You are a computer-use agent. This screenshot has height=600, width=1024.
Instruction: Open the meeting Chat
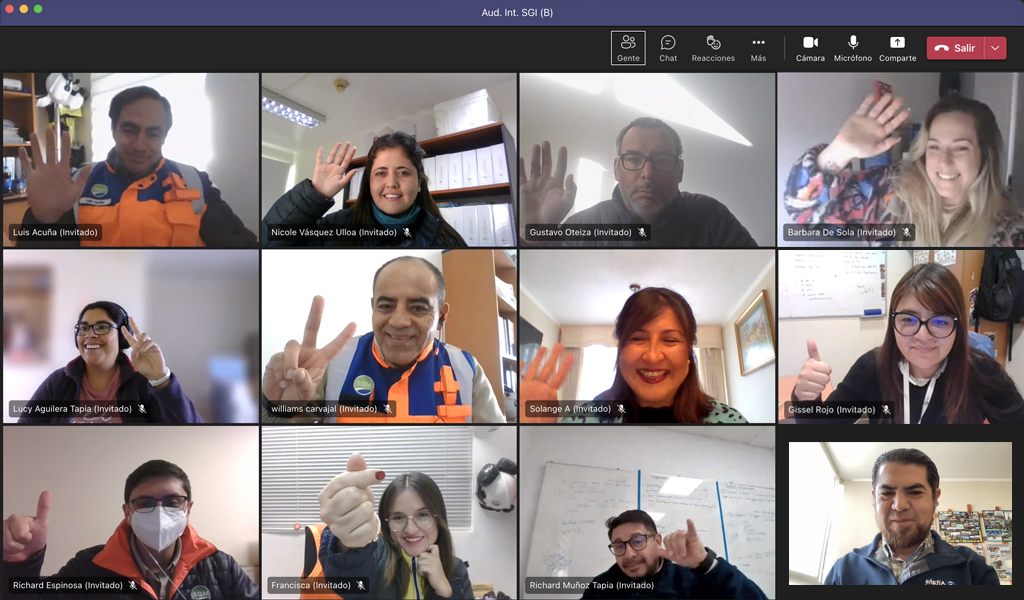668,48
